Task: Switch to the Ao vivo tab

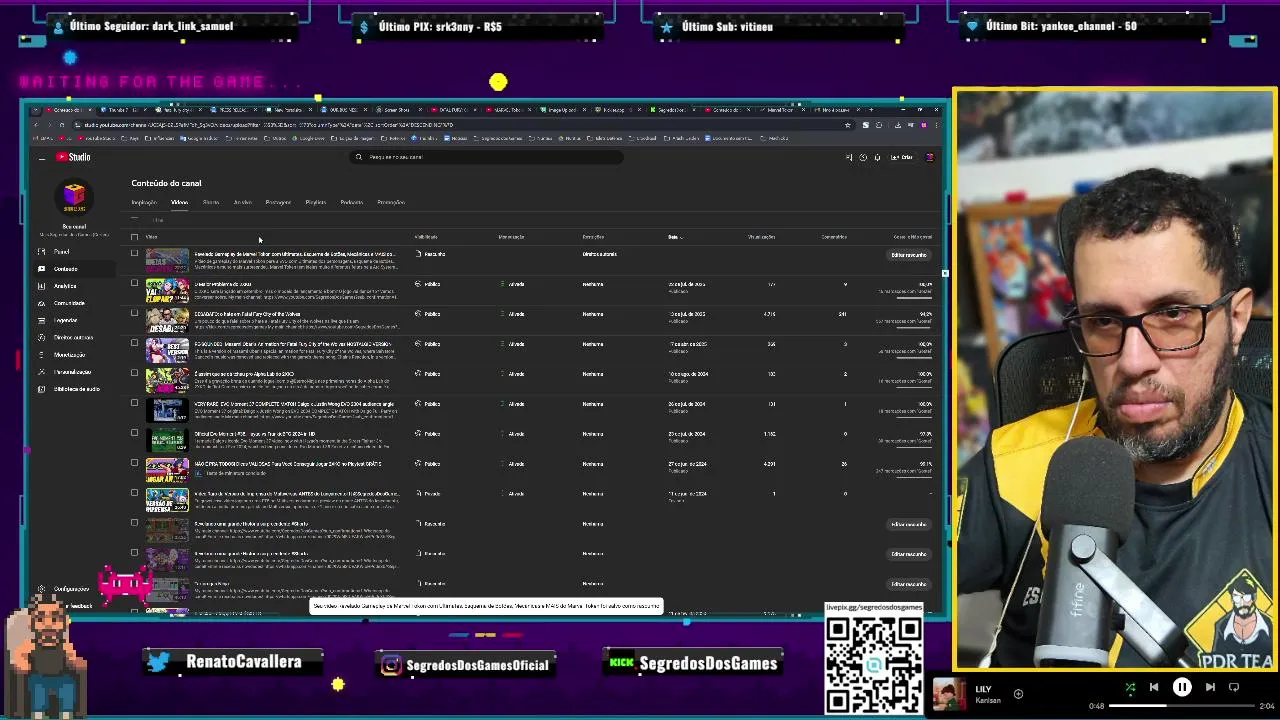Action: point(243,202)
